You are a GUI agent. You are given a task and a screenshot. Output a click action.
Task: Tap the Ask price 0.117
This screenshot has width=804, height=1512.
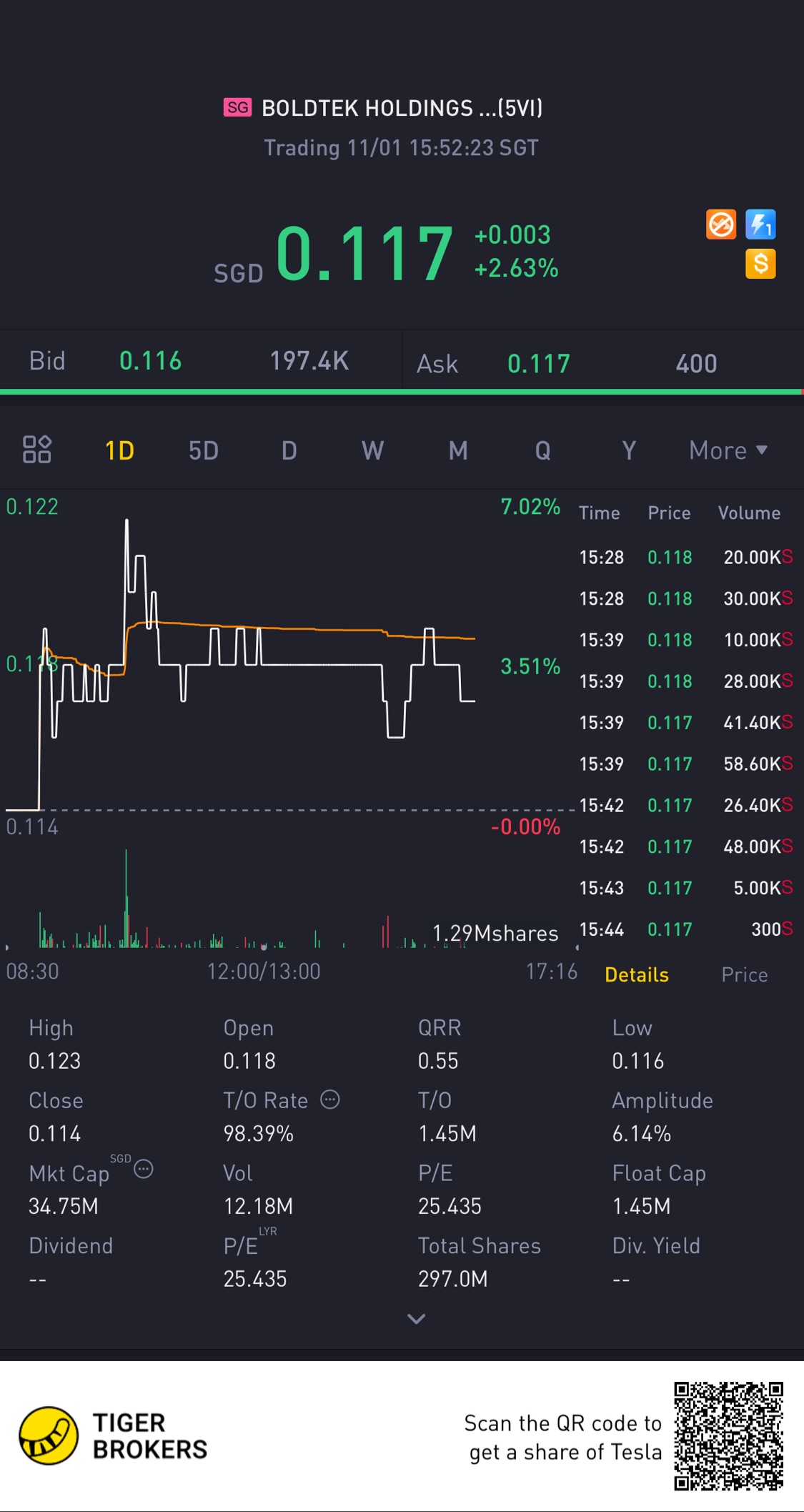[x=538, y=364]
